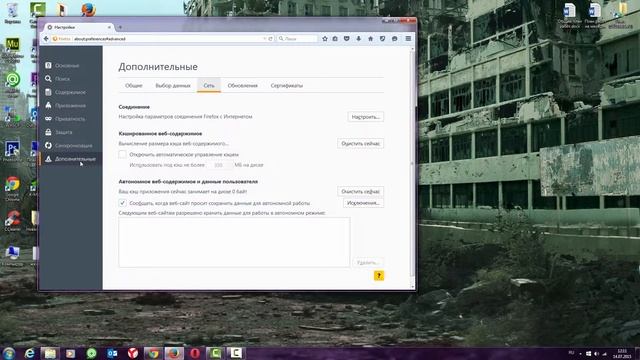Clear cached web content with Очистить сейчас

click(360, 144)
